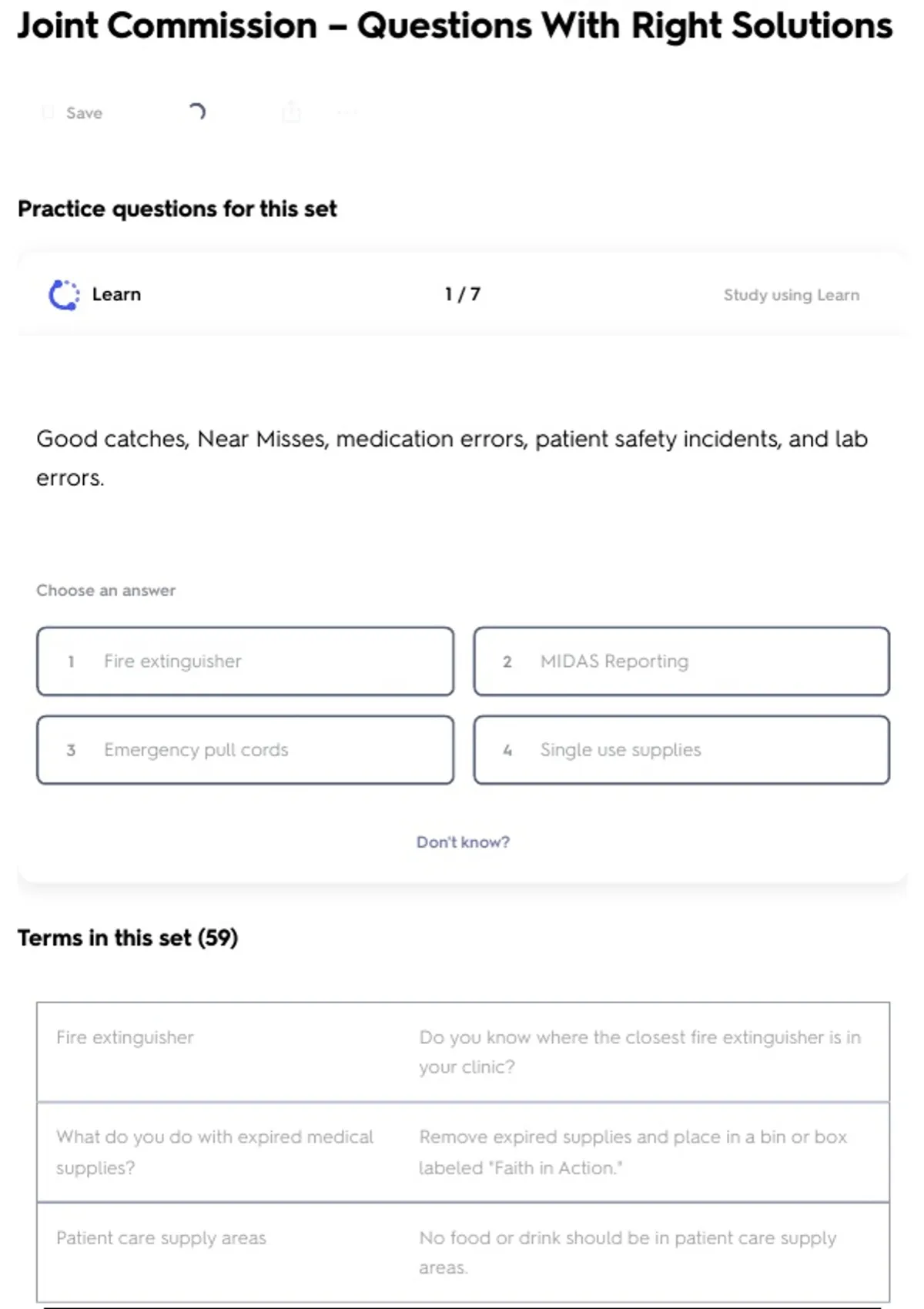Click the Save bookmark icon
Image resolution: width=924 pixels, height=1309 pixels.
(48, 113)
